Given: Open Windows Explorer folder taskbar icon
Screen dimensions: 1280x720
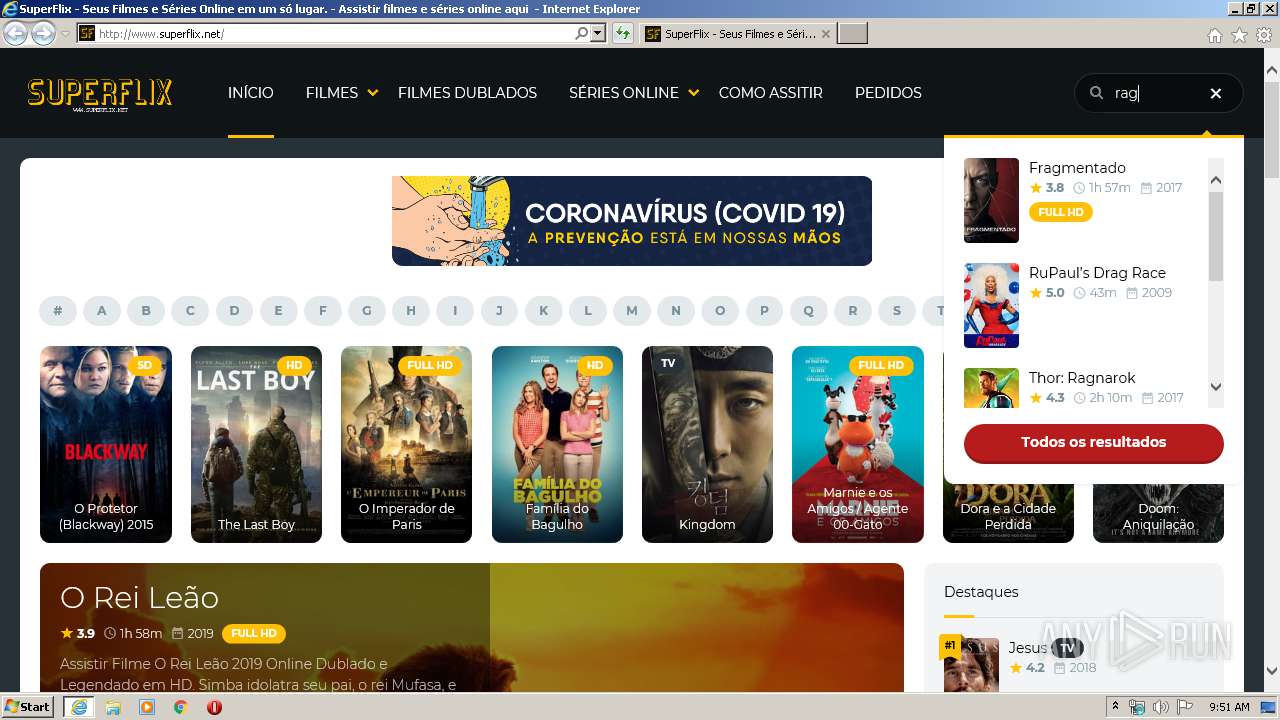Looking at the screenshot, I should tap(113, 707).
